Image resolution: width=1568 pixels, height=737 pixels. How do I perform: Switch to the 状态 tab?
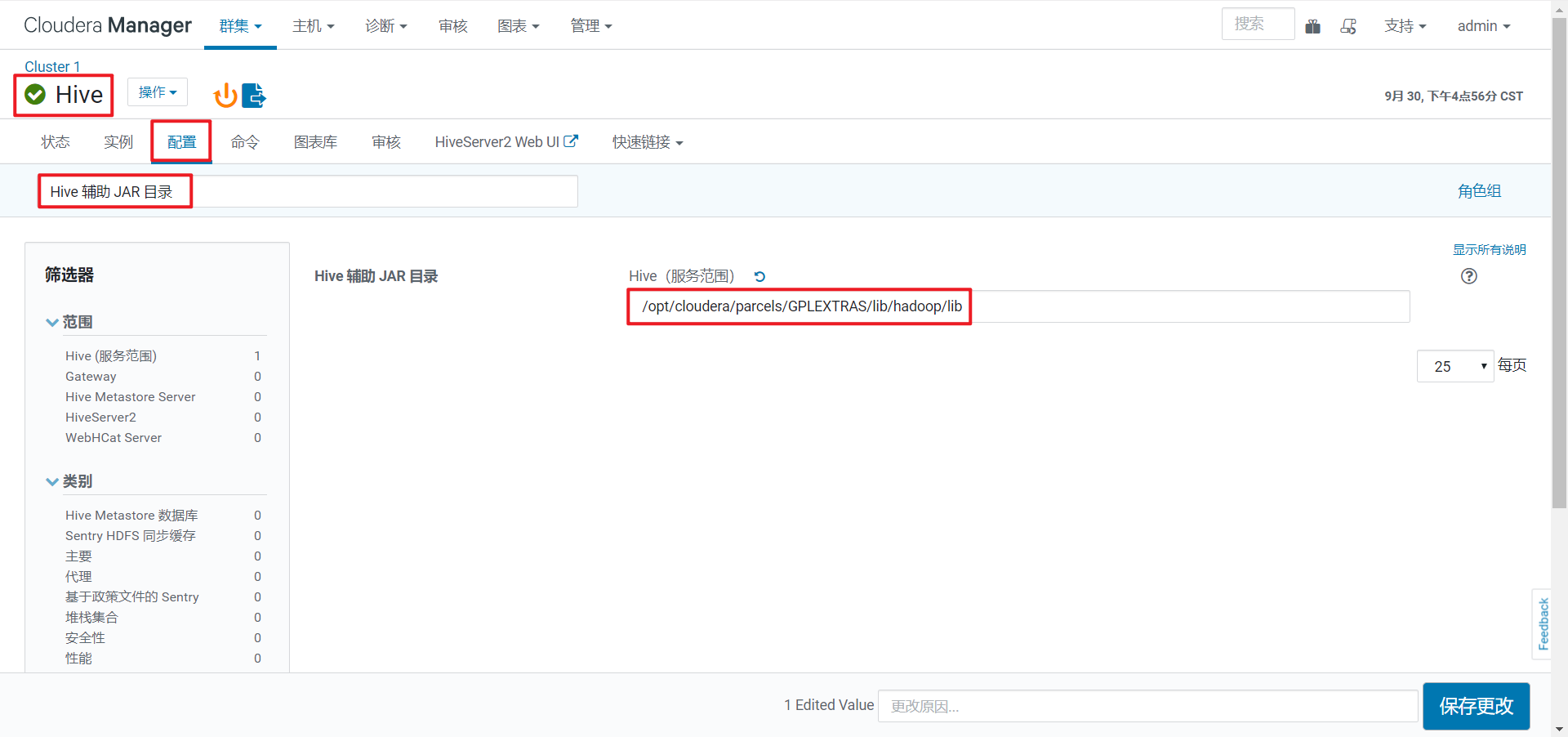click(x=56, y=142)
